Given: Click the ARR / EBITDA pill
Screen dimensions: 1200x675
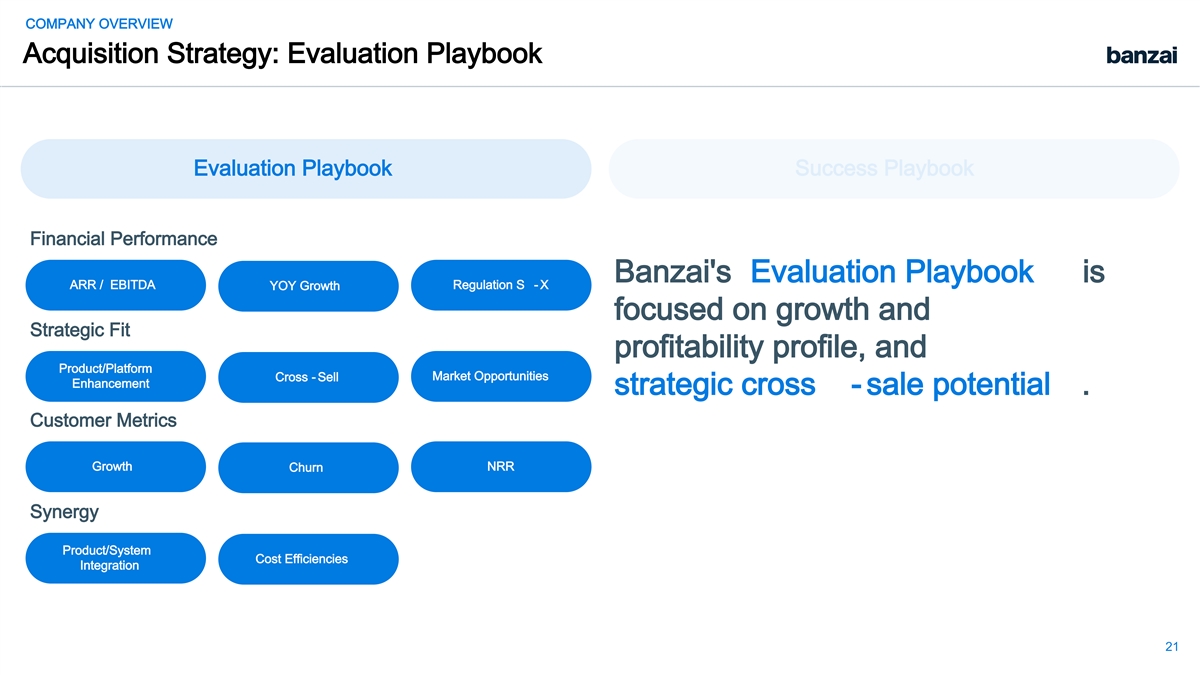Looking at the screenshot, I should click(115, 285).
